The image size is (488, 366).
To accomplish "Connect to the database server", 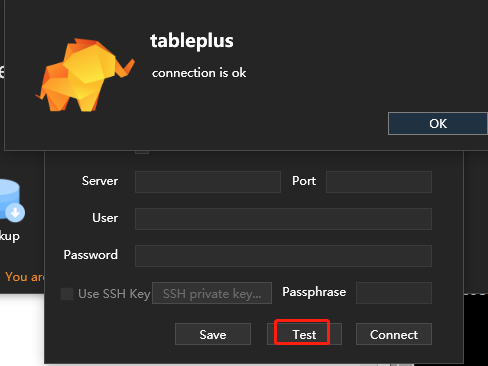I will pyautogui.click(x=394, y=334).
